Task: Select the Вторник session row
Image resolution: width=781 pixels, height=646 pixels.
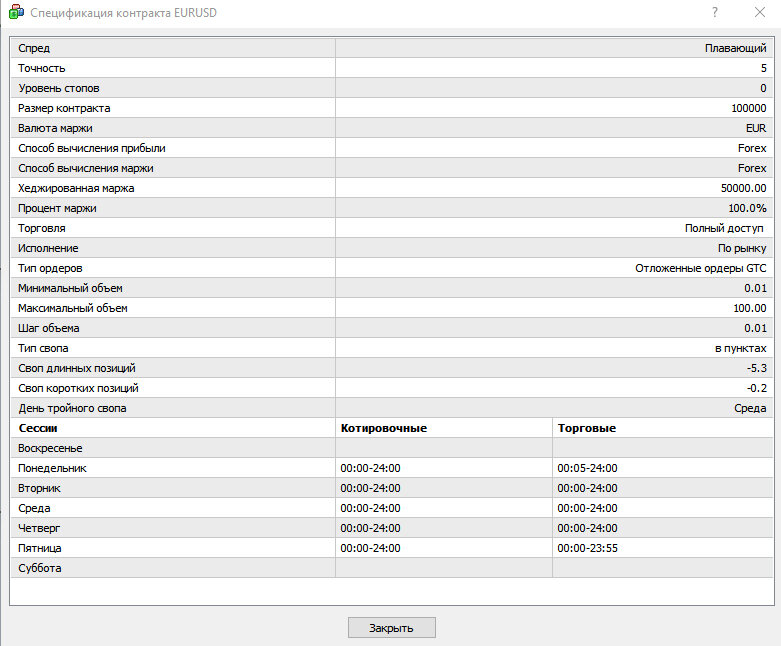Action: click(391, 488)
